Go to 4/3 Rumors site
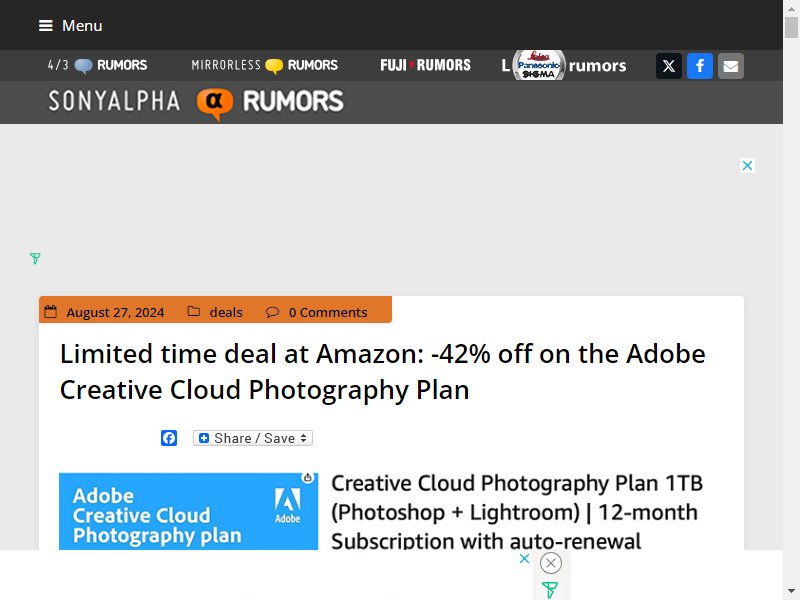 coord(97,65)
